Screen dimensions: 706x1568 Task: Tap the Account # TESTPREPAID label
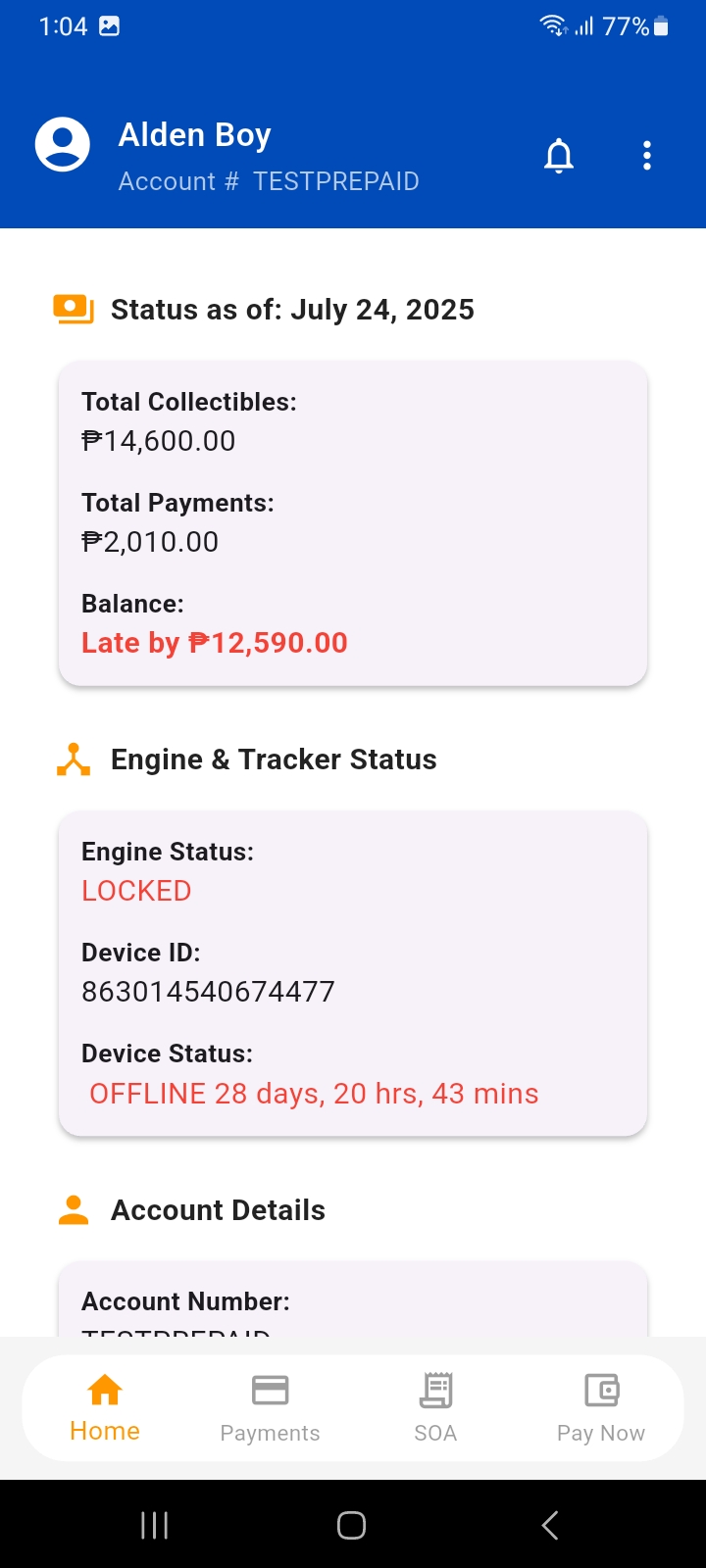pyautogui.click(x=269, y=181)
